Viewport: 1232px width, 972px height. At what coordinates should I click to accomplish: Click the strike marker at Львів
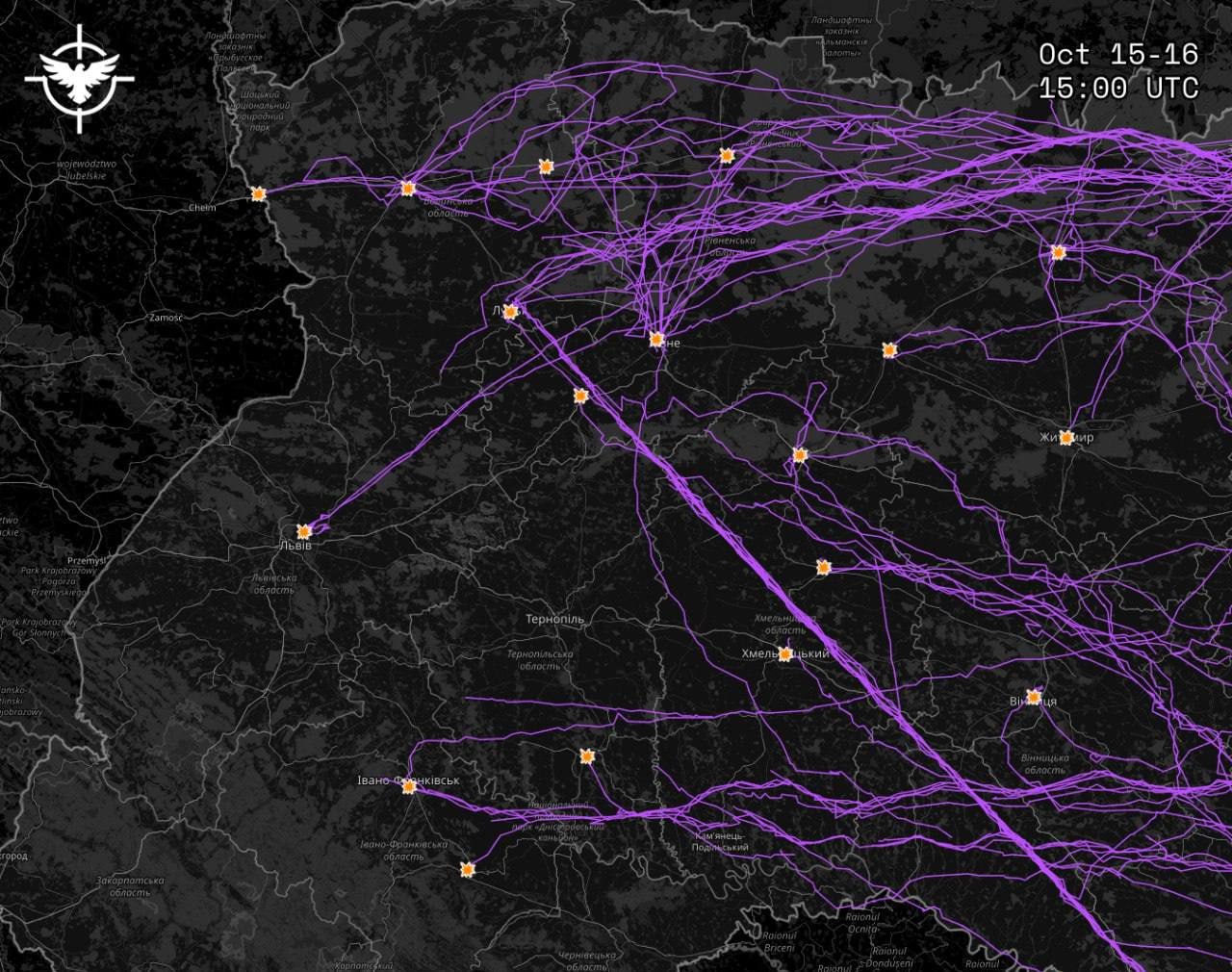tap(304, 531)
